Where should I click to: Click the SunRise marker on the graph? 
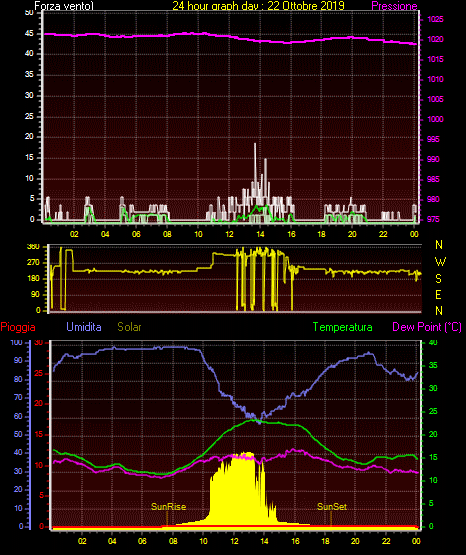168,507
